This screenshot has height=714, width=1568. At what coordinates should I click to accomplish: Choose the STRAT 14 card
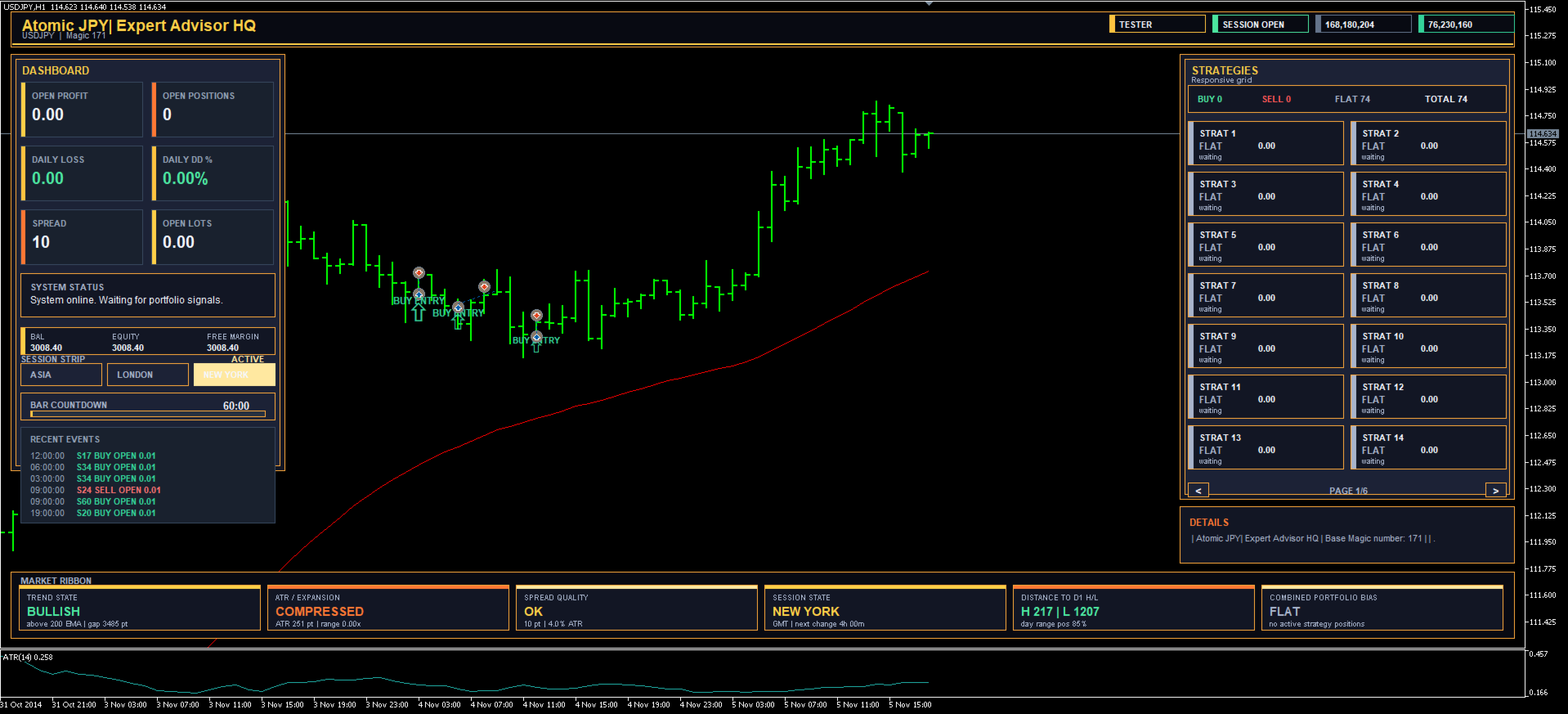coord(1428,447)
